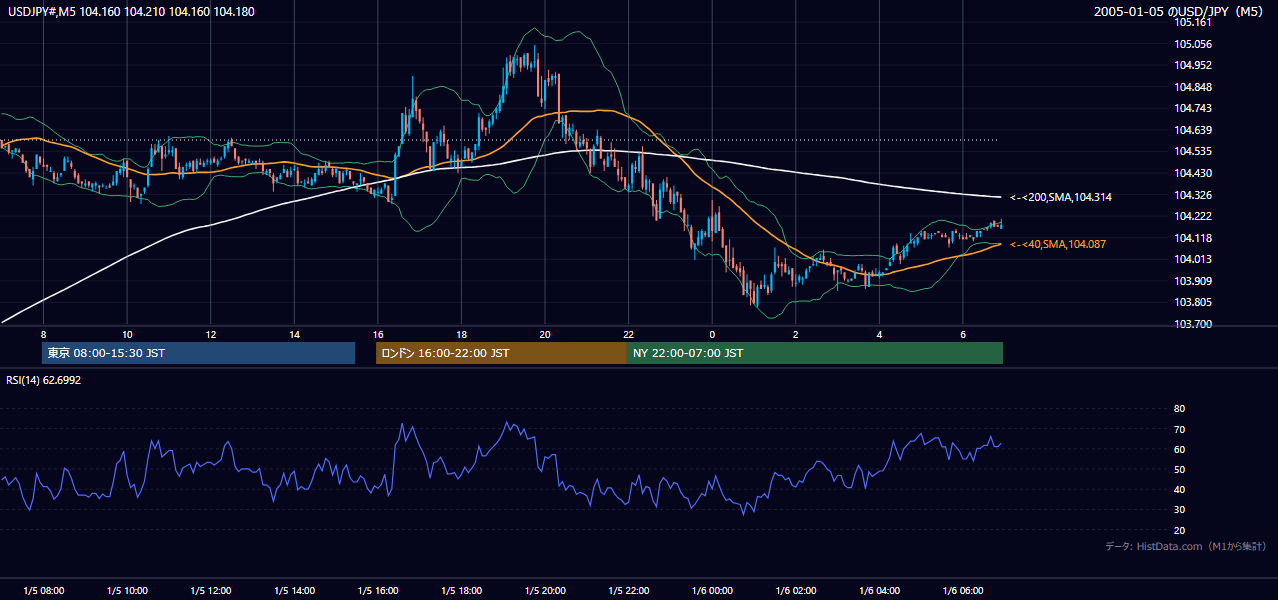Click the 1/5 22:00 time label

[628, 591]
